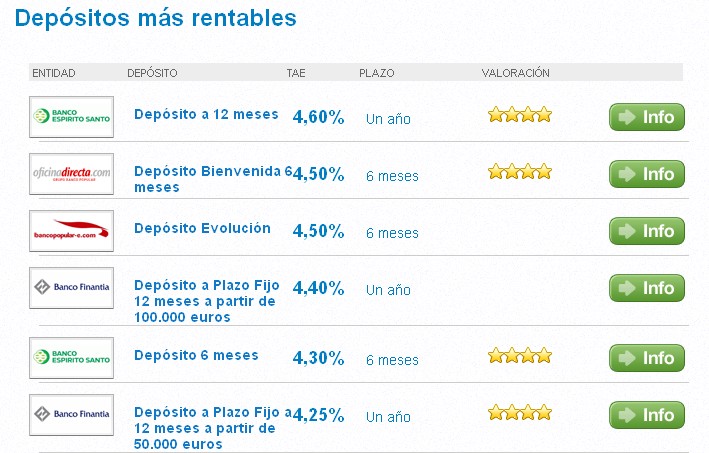Click Banco Finantia logo for 100.000 euros deposit
Screen dimensions: 709x453
click(71, 287)
